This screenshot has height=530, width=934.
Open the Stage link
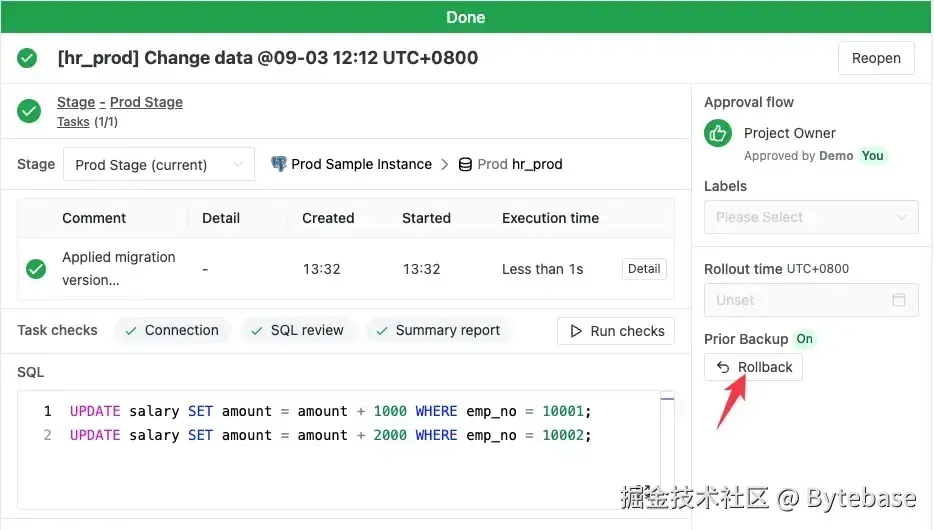click(76, 102)
